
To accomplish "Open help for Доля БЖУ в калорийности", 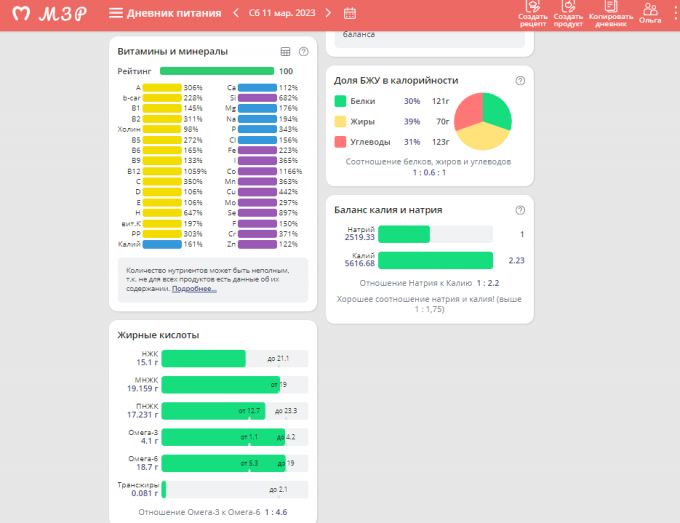I will click(x=520, y=80).
